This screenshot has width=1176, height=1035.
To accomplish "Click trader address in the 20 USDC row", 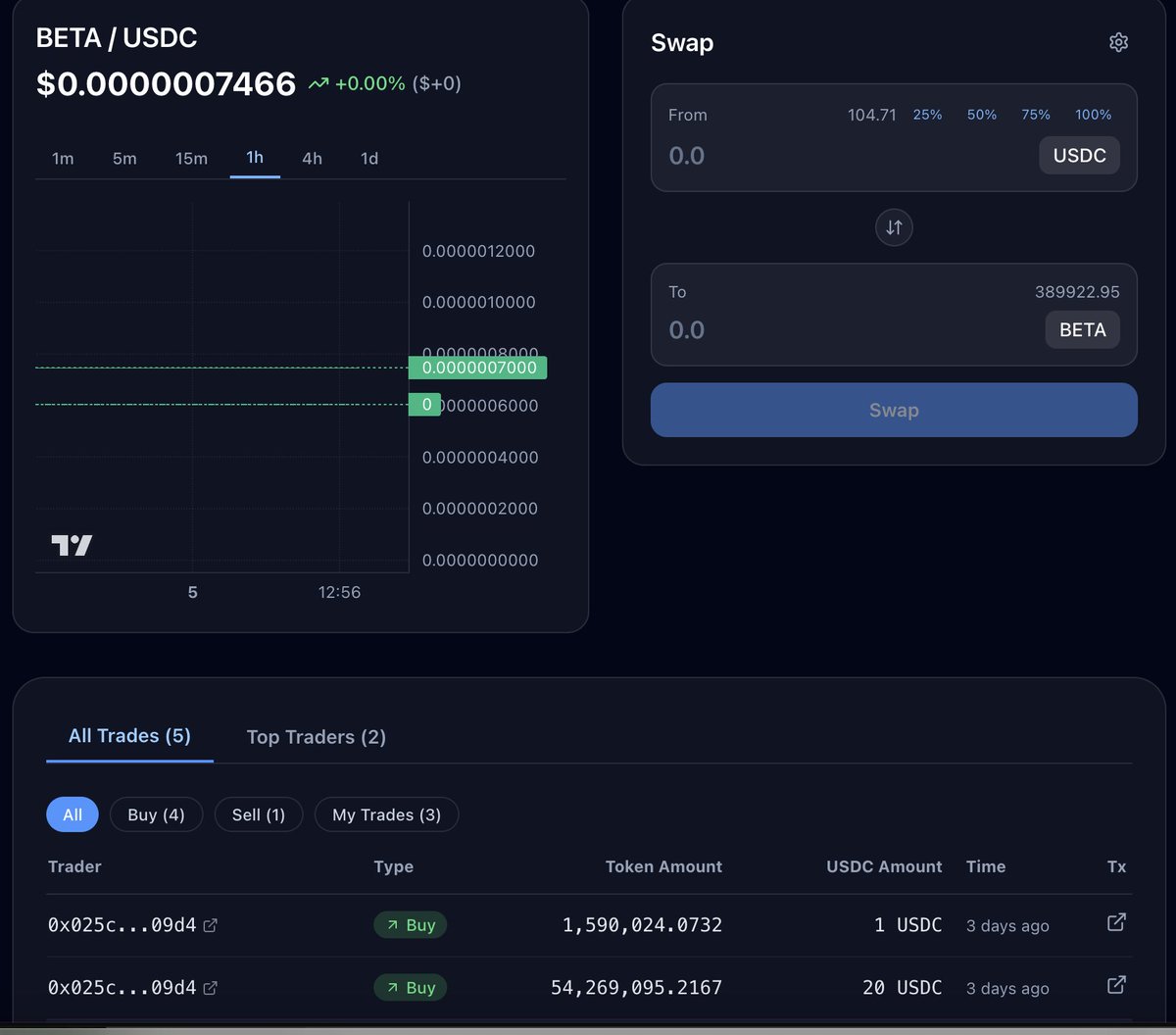I will pyautogui.click(x=122, y=988).
